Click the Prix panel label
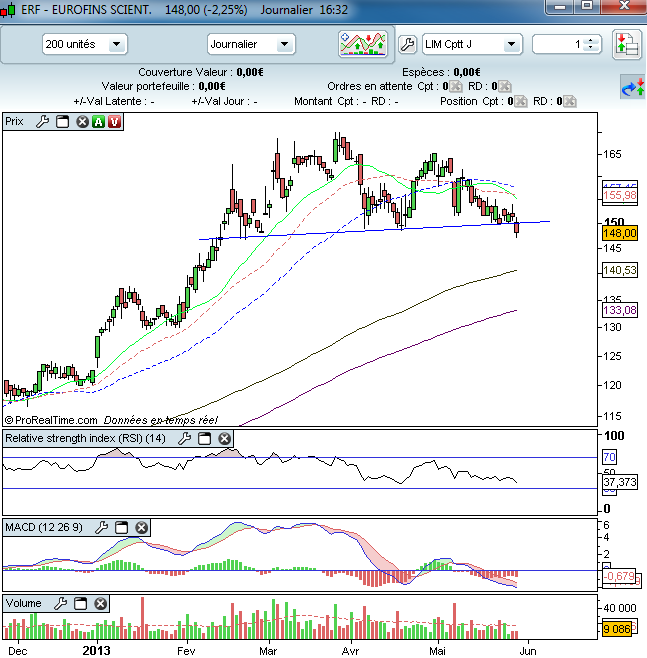 (15, 121)
